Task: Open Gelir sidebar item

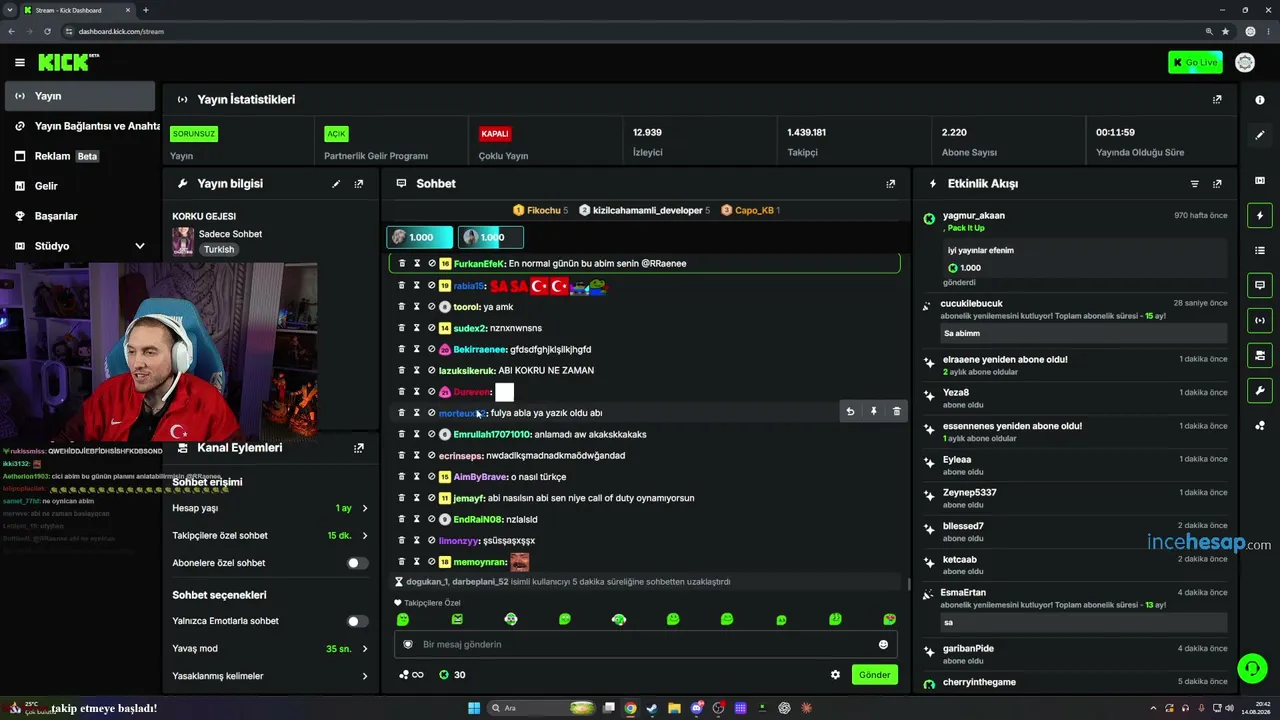Action: (79, 186)
